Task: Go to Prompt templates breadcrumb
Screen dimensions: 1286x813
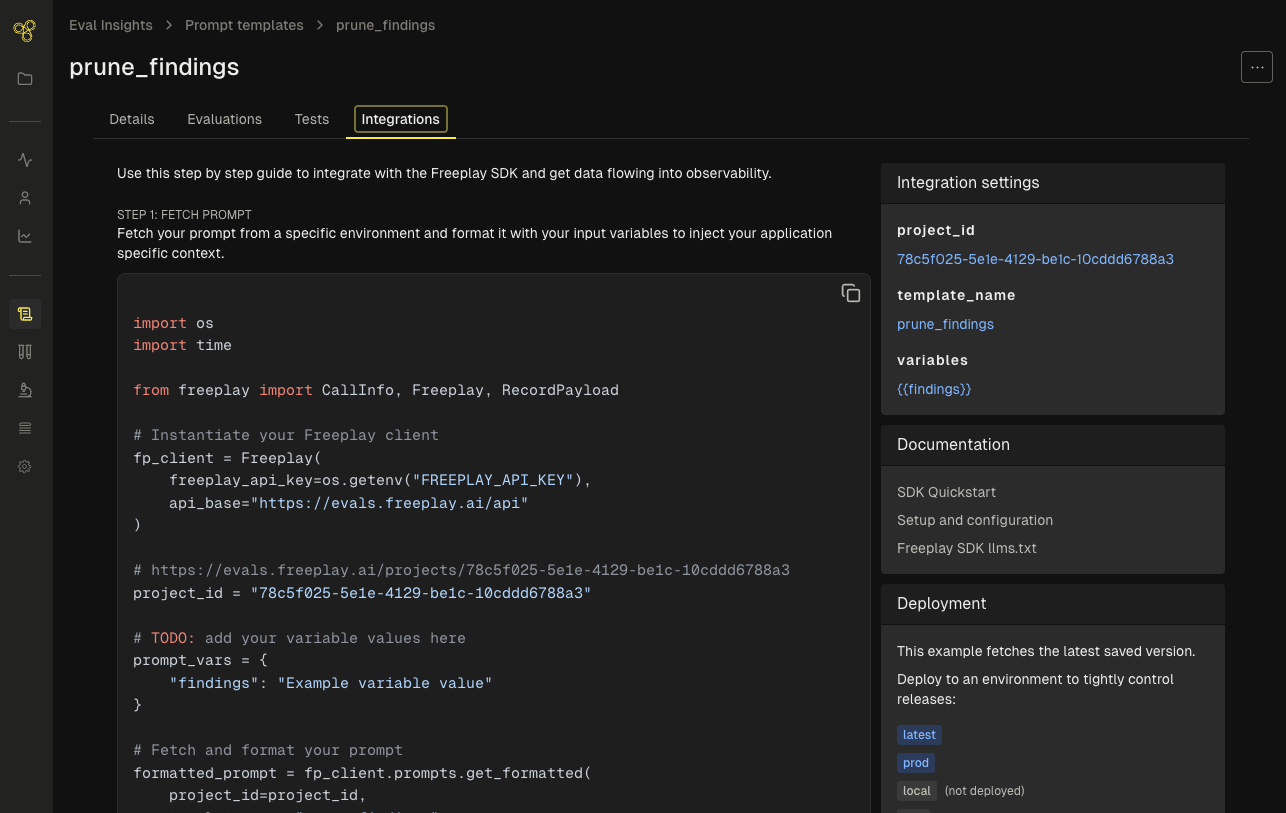Action: click(x=244, y=25)
